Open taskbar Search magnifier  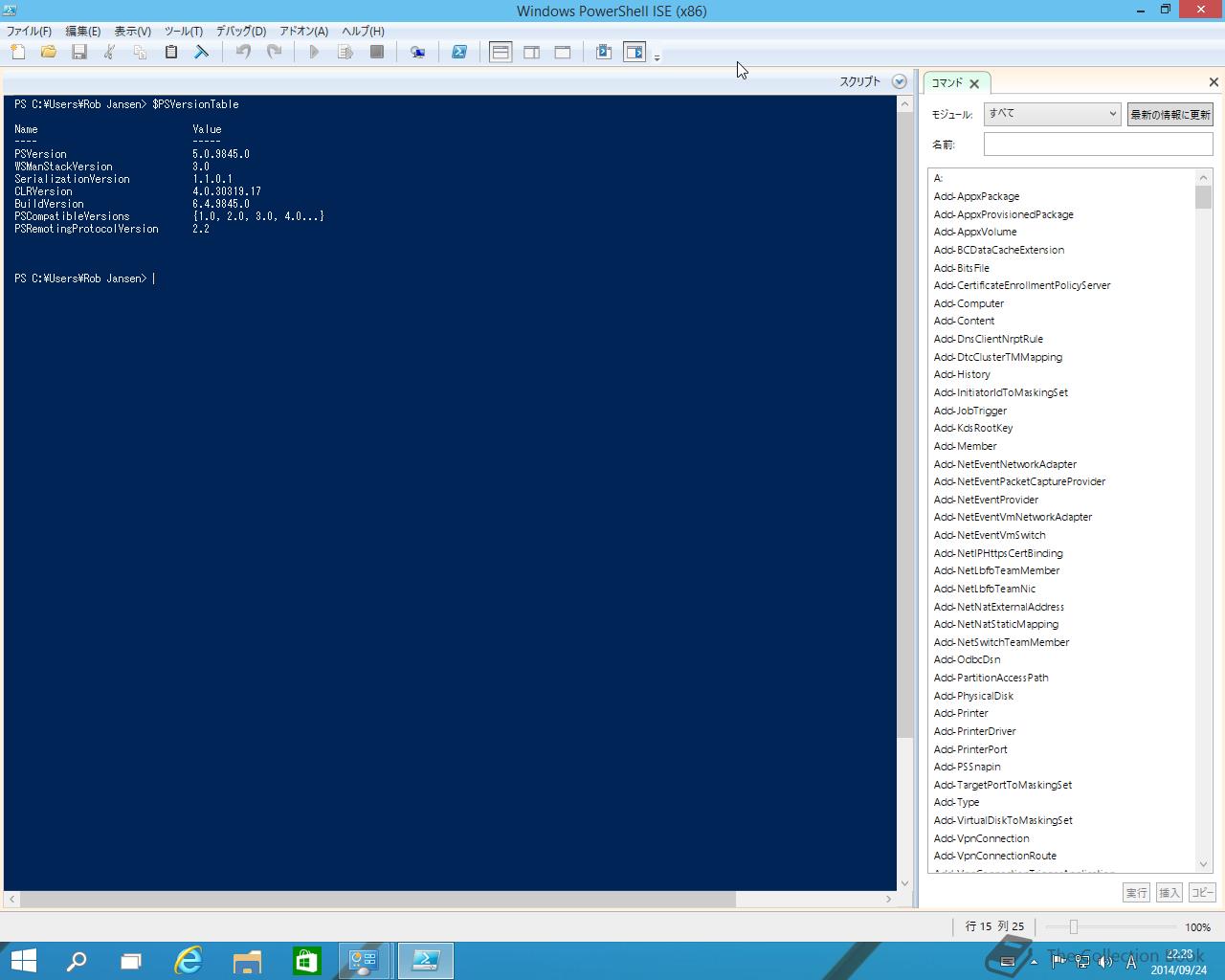pos(77,961)
